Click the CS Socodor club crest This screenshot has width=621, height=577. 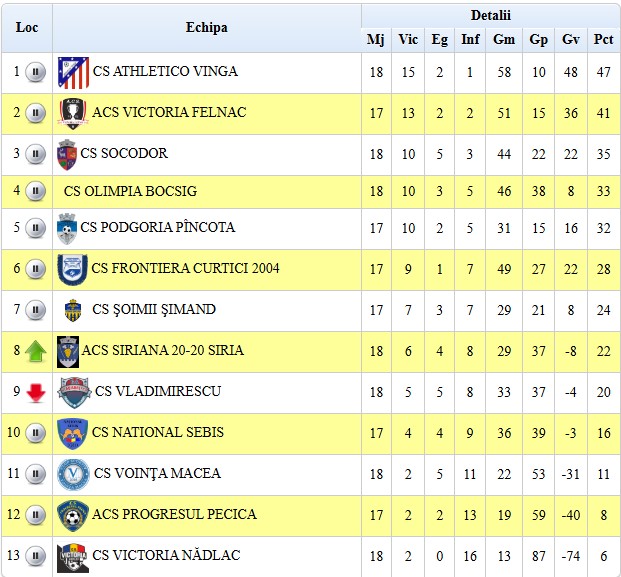[x=67, y=154]
